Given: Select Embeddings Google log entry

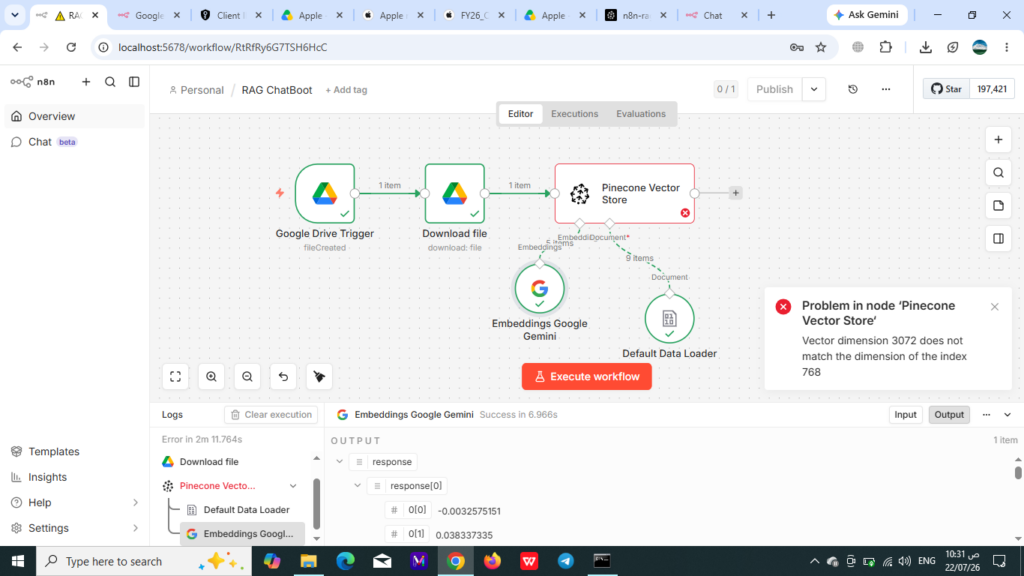Looking at the screenshot, I should tap(242, 534).
